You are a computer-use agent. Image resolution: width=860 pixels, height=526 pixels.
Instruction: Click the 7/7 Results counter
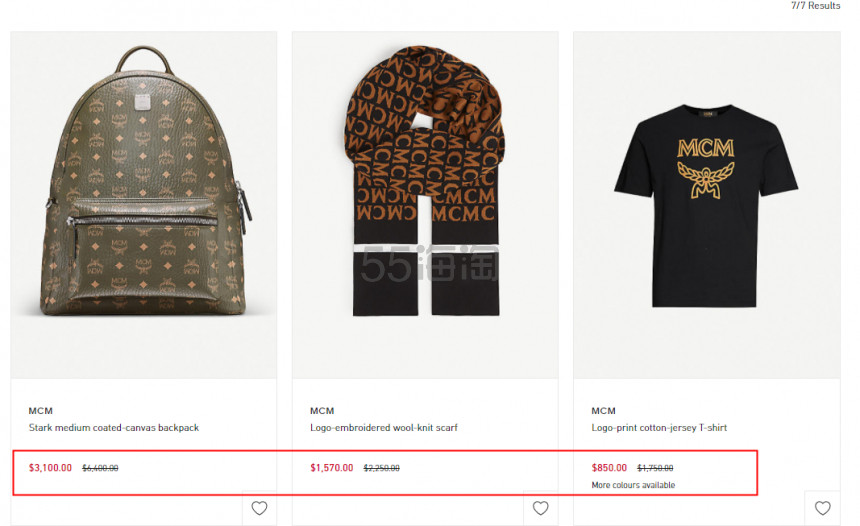(815, 6)
